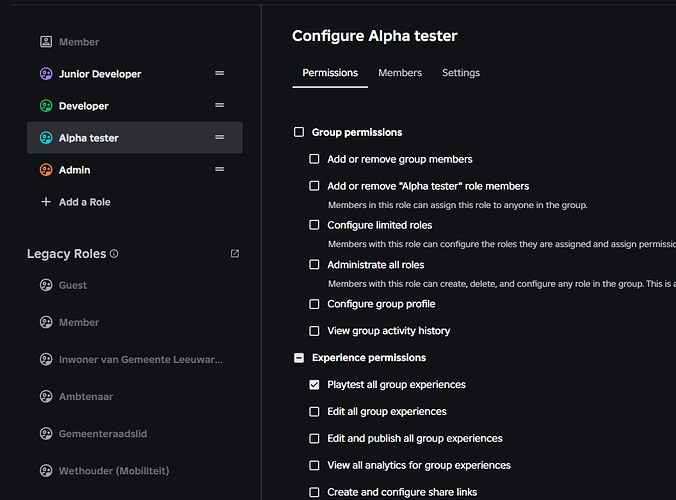Viewport: 676px width, 500px height.
Task: Toggle the Experience permissions checkbox
Action: [x=299, y=358]
